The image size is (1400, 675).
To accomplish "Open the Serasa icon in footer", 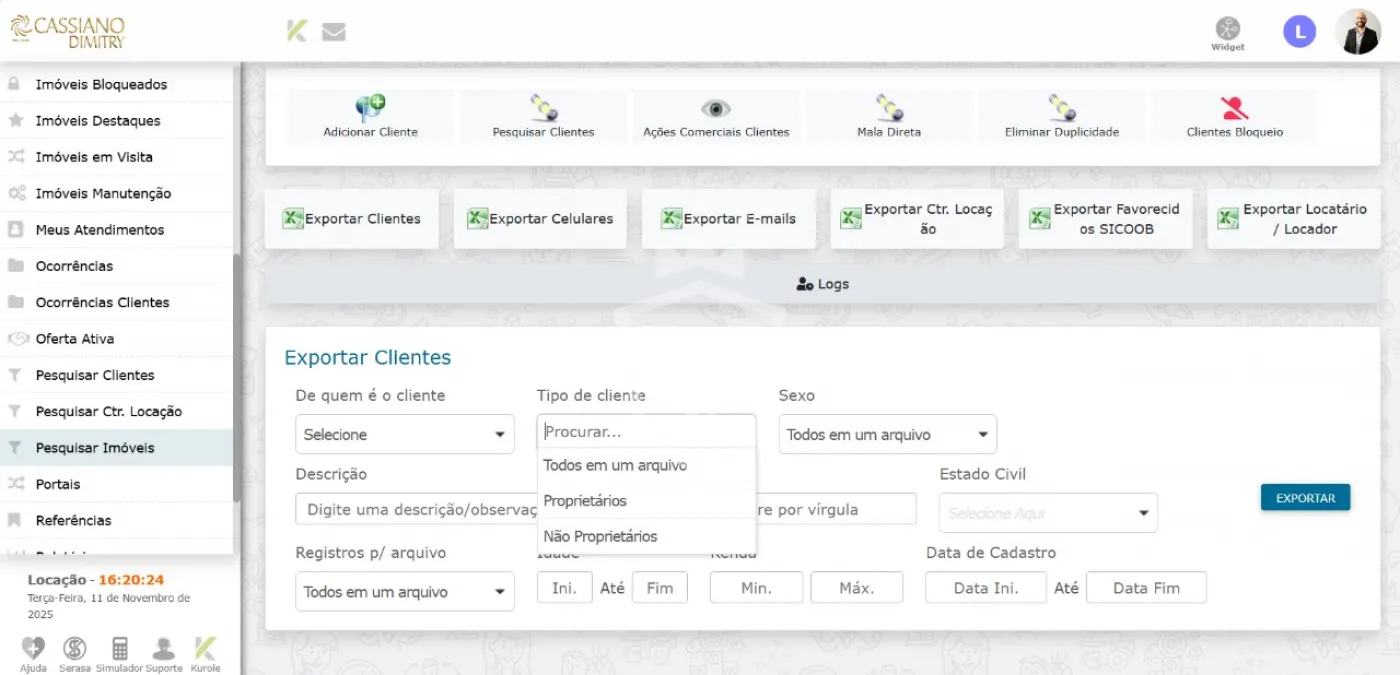I will coord(74,648).
